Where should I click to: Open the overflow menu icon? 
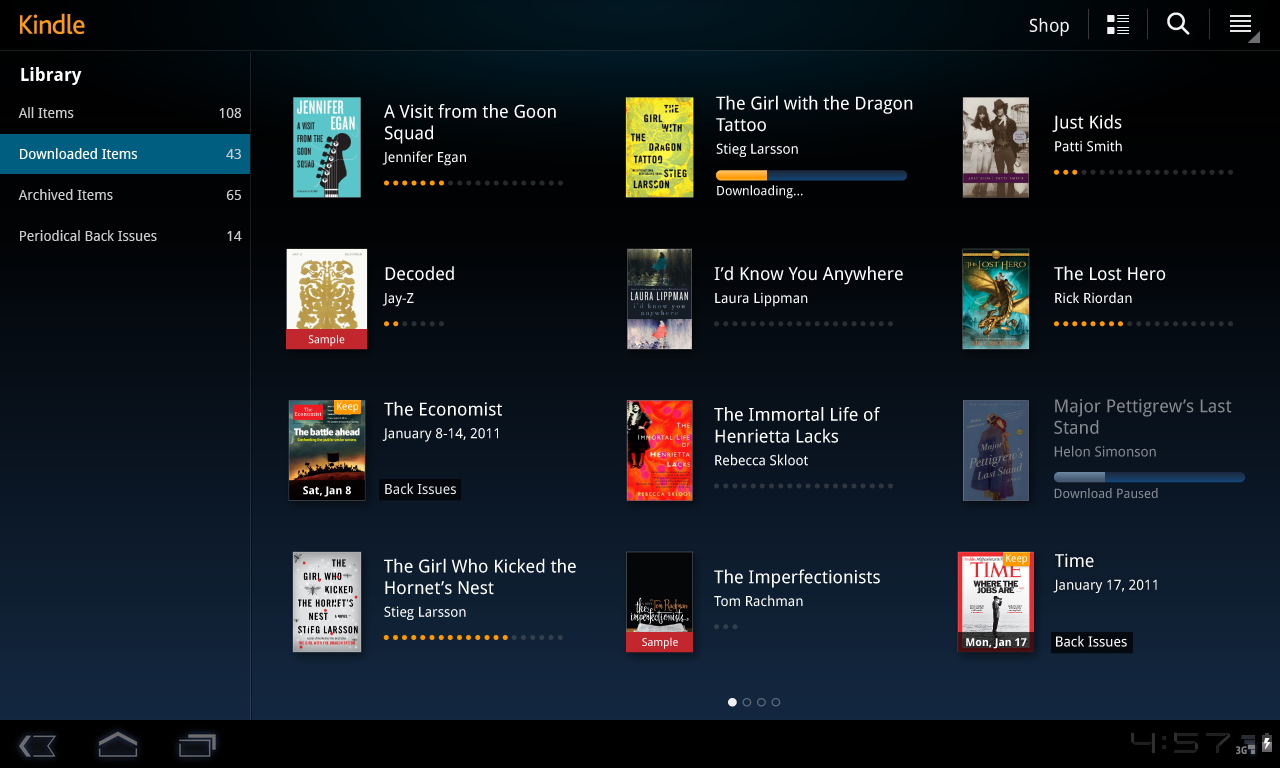pos(1241,25)
